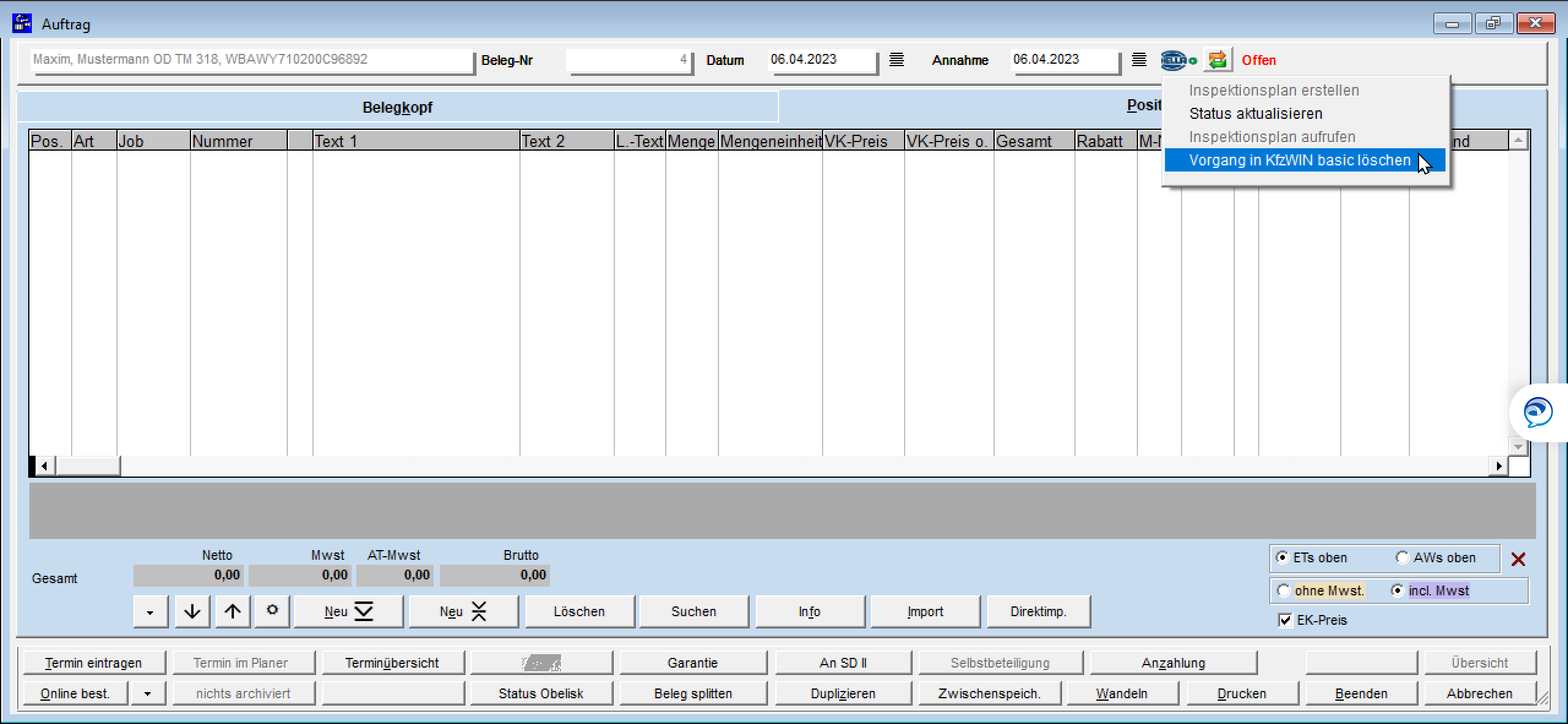Click the Abbrechen button
This screenshot has height=724, width=1568.
[x=1480, y=693]
